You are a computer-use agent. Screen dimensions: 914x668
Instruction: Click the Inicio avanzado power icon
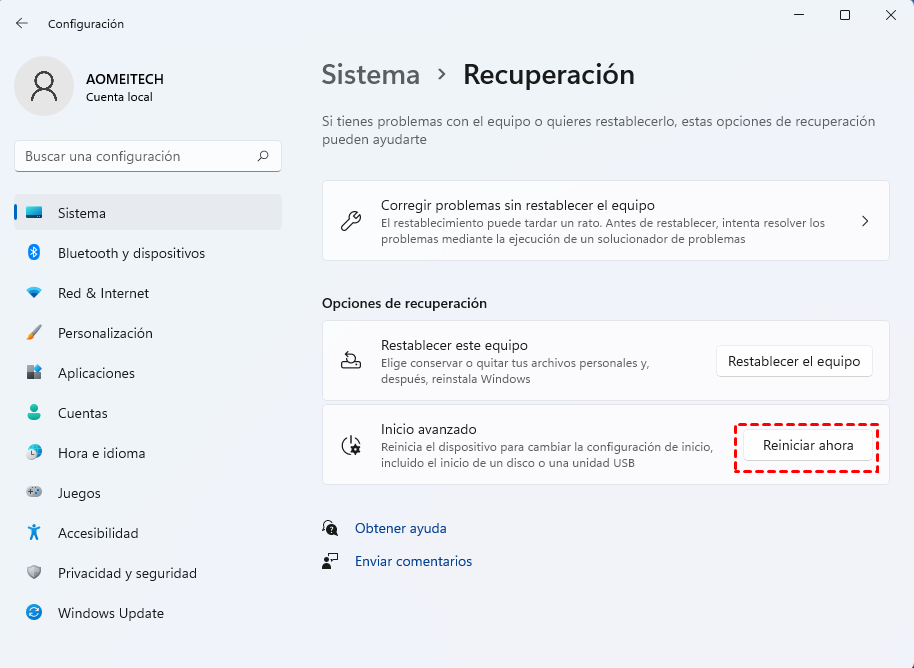coord(350,446)
